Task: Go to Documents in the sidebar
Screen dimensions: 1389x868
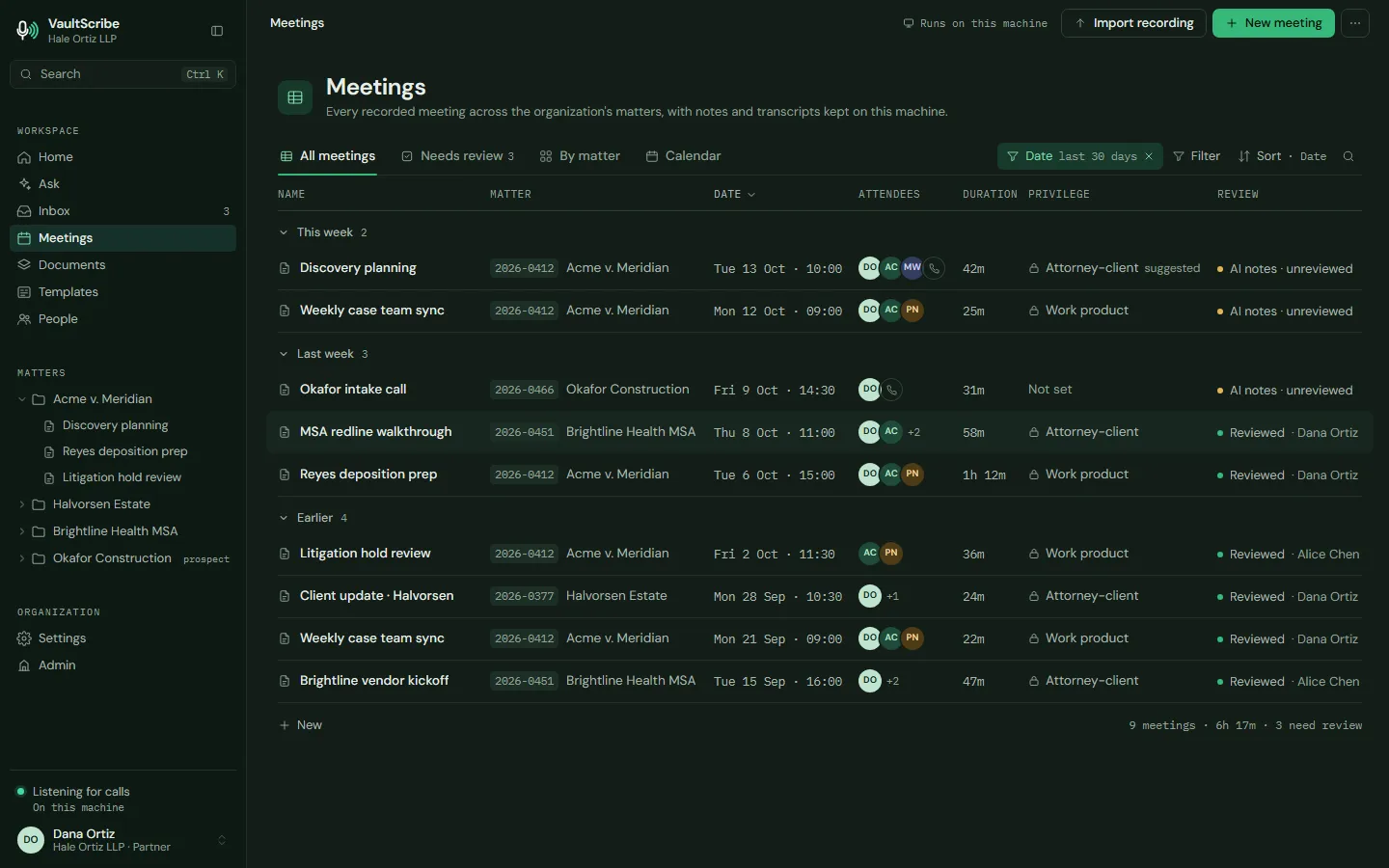Action: 123,265
